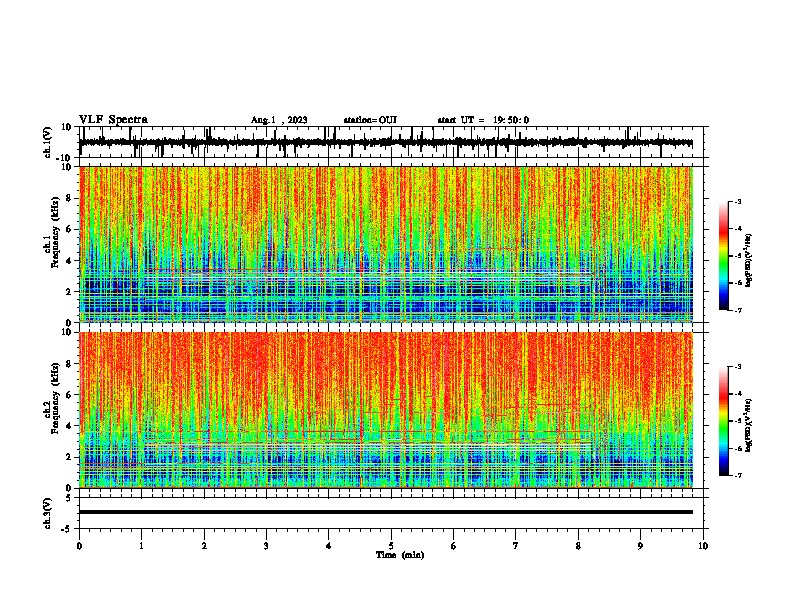Viewport: 792px width, 612px height.
Task: Click time axis tick label '6'
Action: (454, 546)
